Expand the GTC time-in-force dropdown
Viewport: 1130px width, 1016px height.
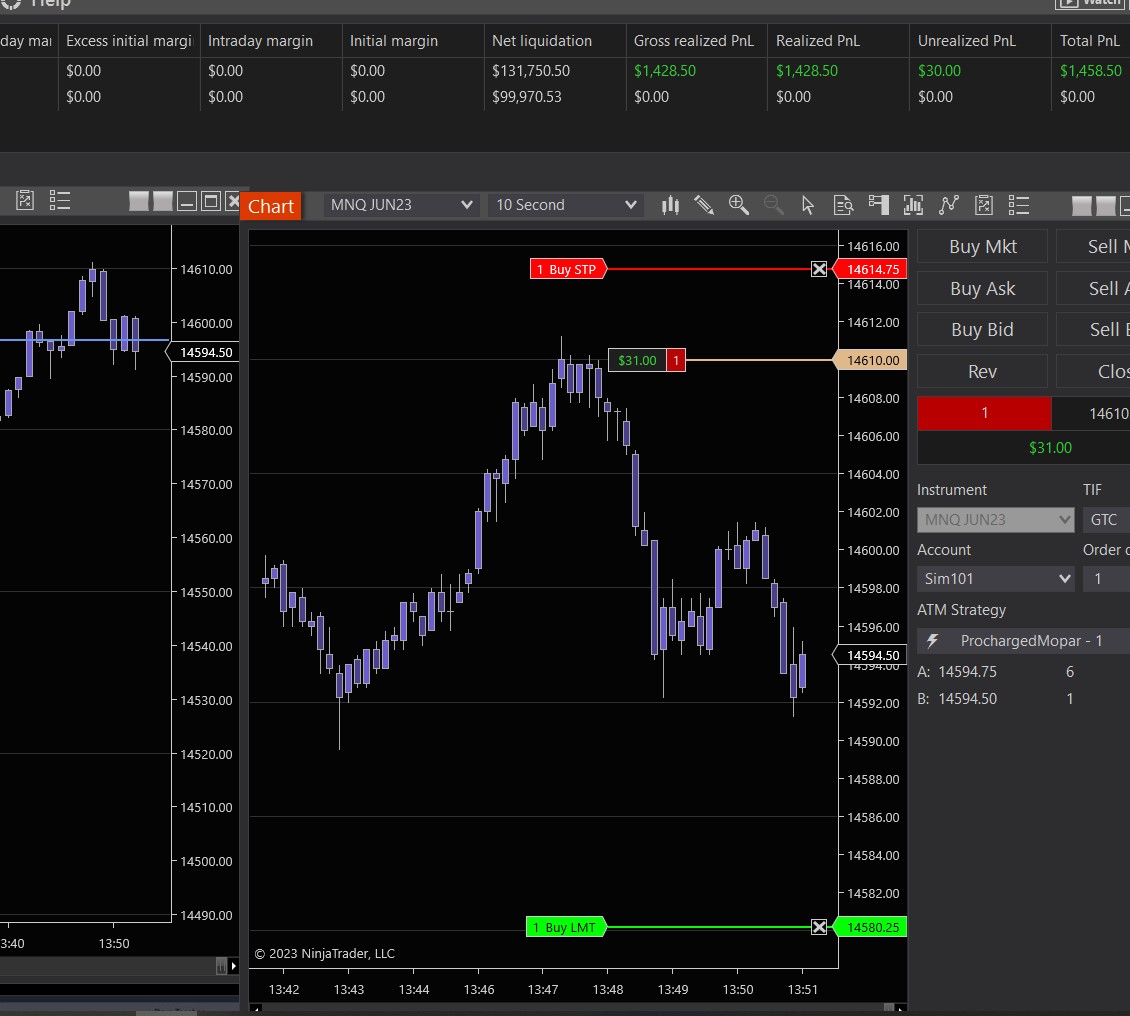(1105, 520)
